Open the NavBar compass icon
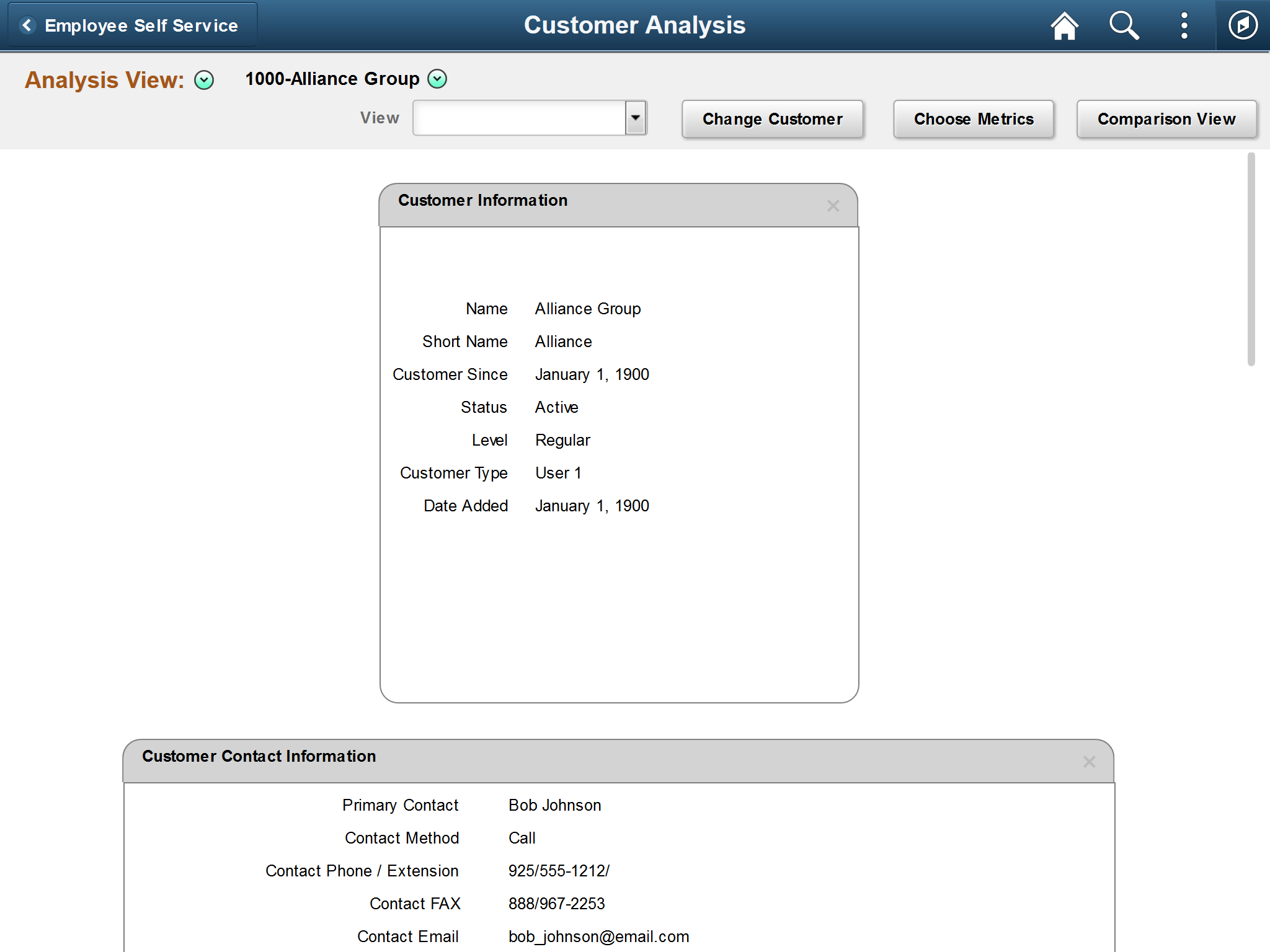The width and height of the screenshot is (1270, 952). tap(1243, 26)
